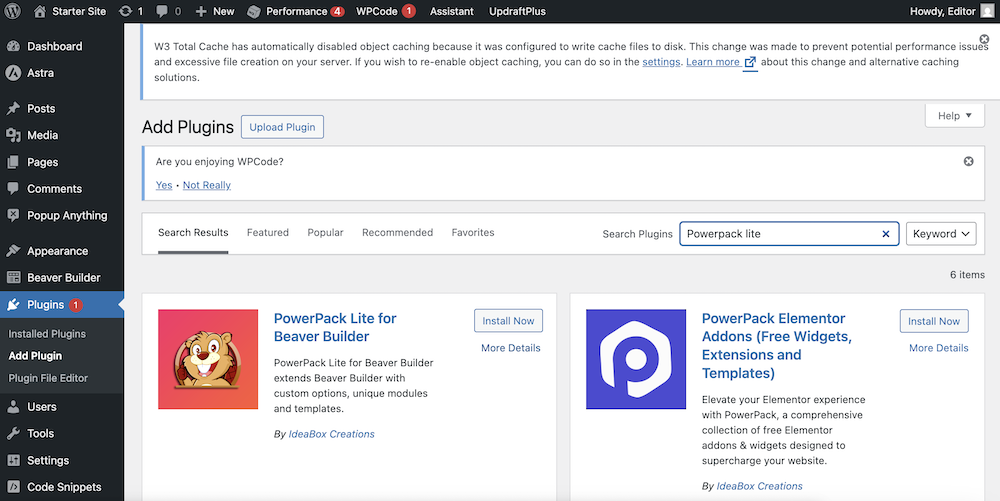Open Code Snippets in the sidebar

click(x=62, y=487)
